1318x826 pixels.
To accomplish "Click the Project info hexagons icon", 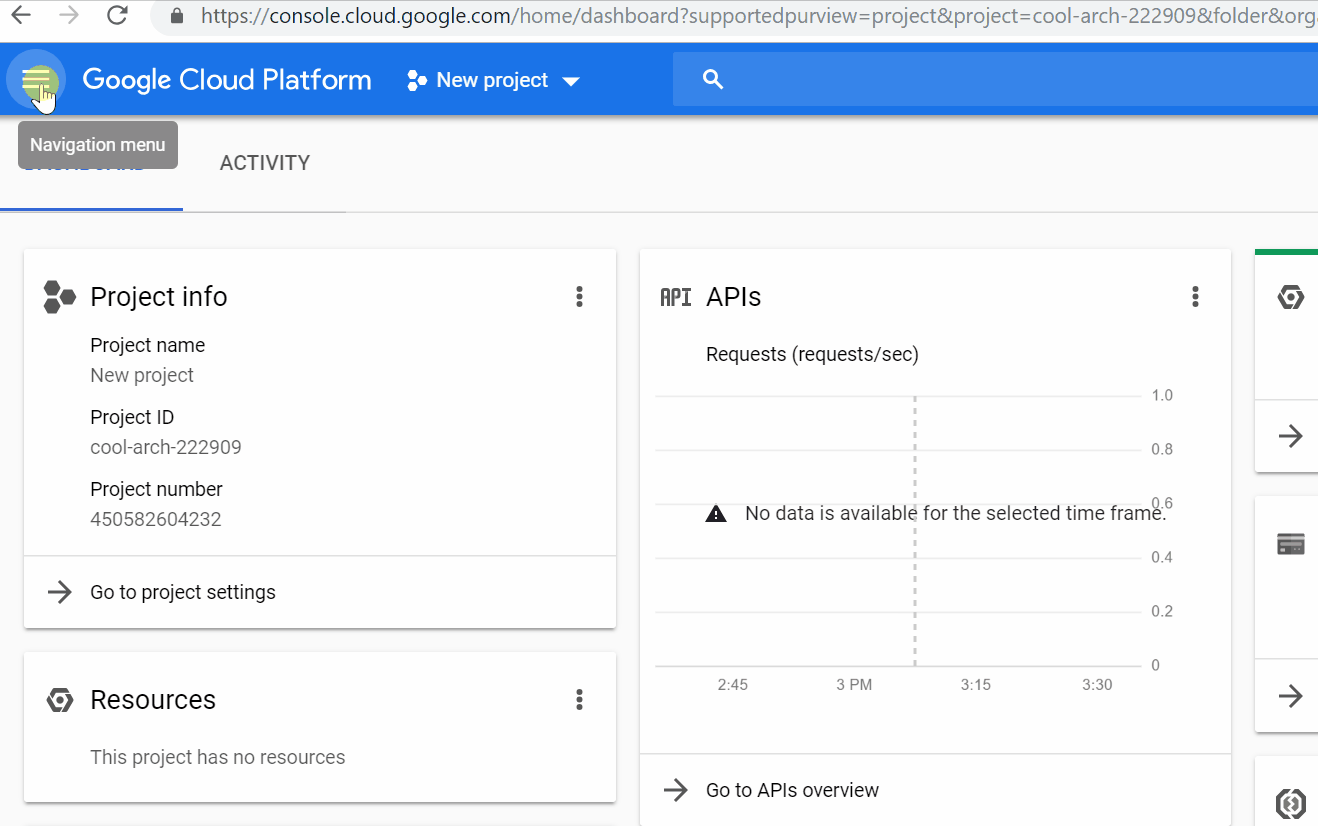I will coord(60,297).
